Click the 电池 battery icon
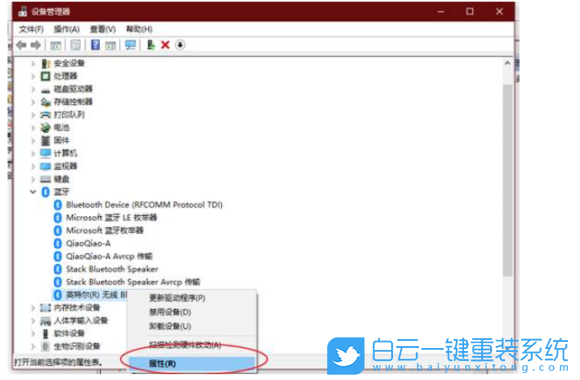This screenshot has width=580, height=380. pyautogui.click(x=45, y=128)
